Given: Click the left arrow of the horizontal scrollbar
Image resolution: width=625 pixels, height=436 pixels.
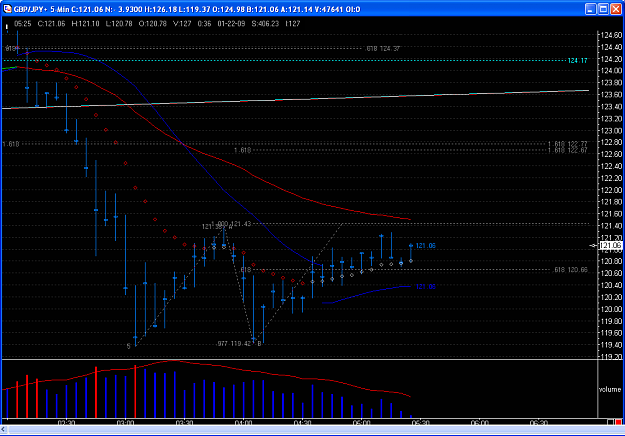Looking at the screenshot, I should [x=4, y=430].
